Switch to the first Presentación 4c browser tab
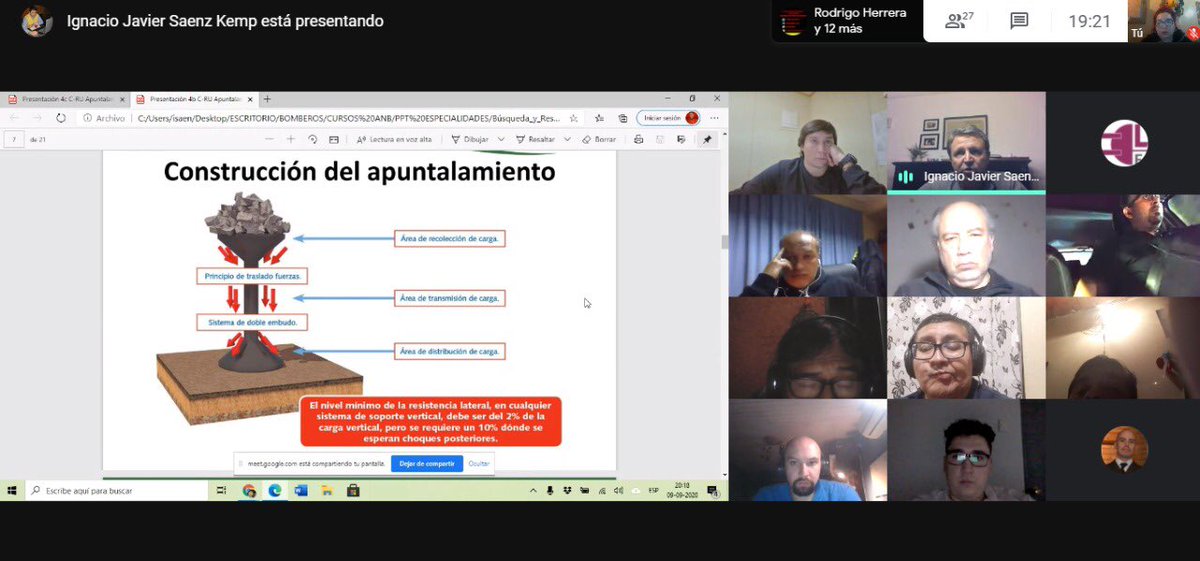 point(63,99)
